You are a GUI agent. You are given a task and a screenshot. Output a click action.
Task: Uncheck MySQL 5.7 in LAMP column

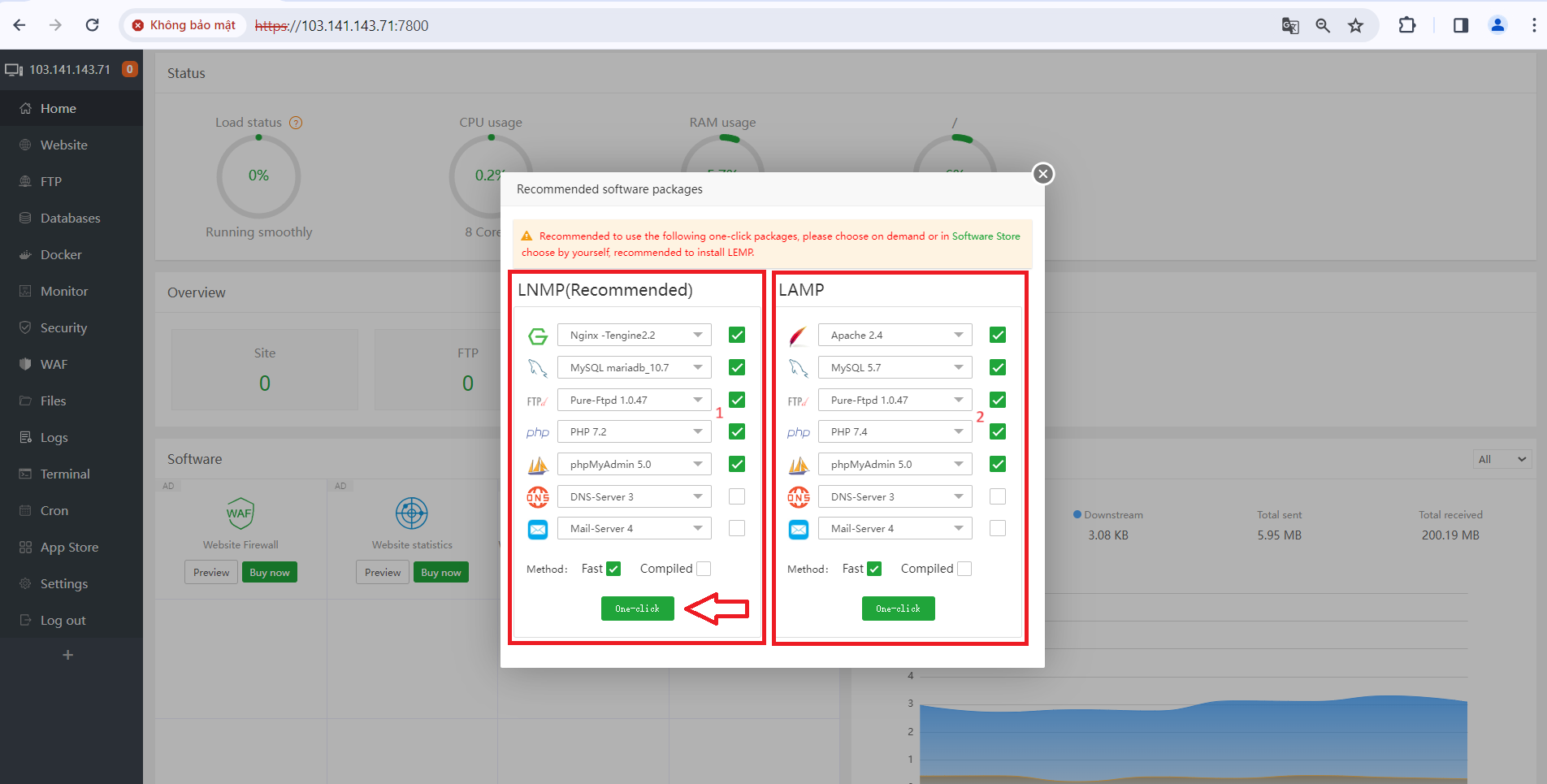[x=998, y=367]
